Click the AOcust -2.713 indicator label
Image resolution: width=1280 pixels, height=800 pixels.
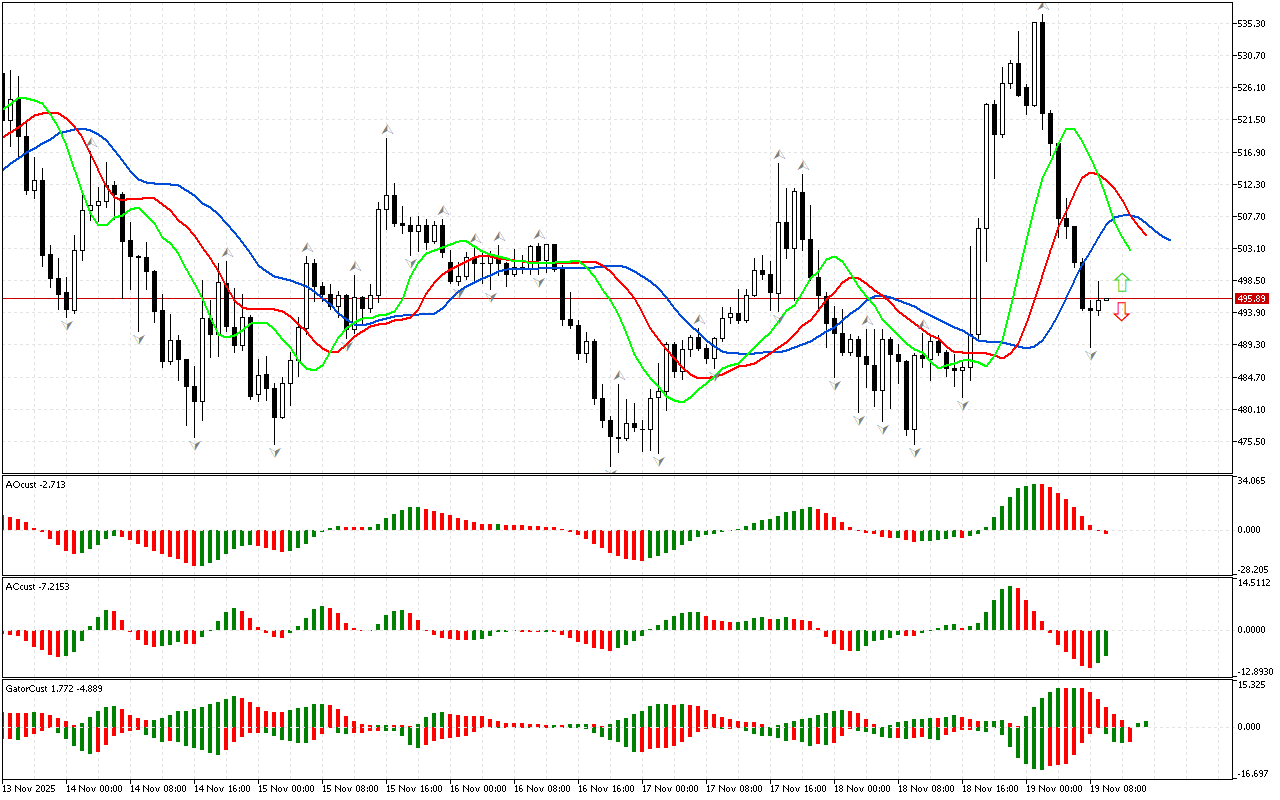click(x=36, y=484)
